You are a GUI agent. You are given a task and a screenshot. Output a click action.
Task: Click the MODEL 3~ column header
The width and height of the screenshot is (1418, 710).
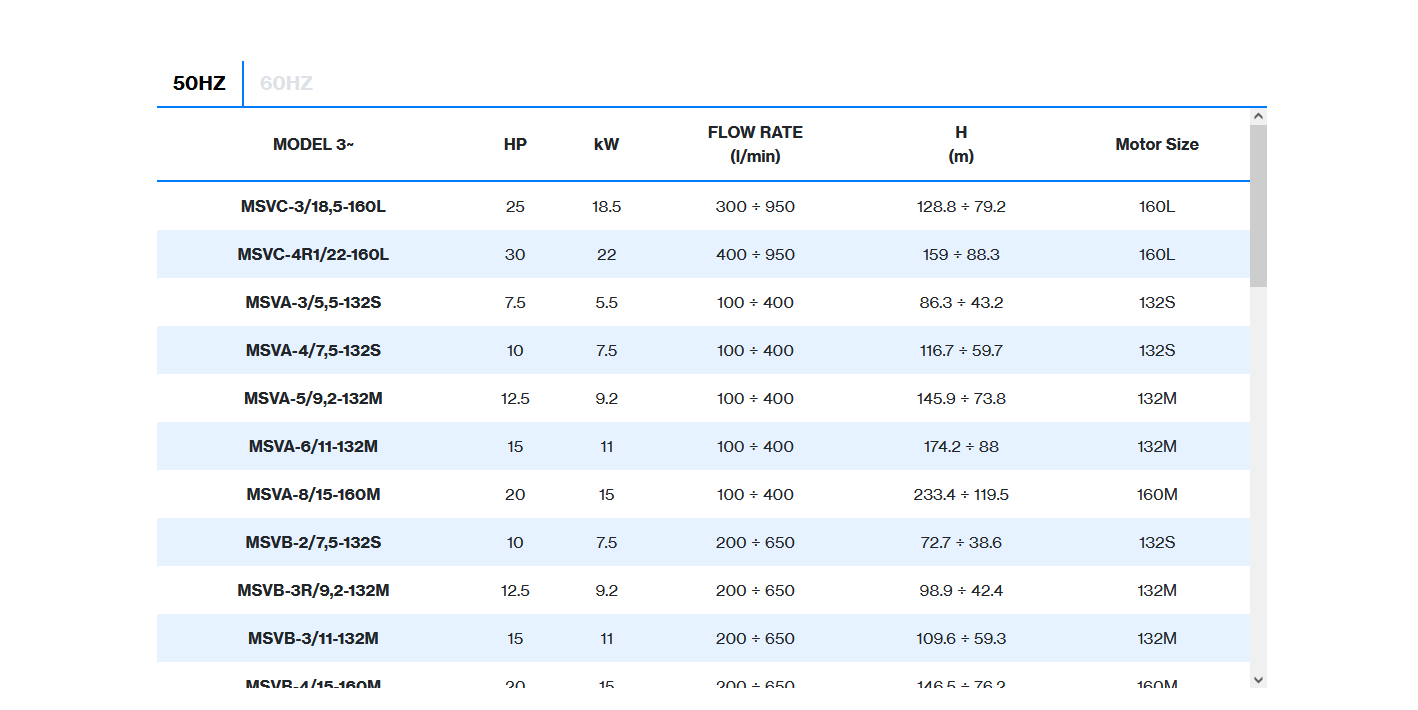(x=313, y=144)
